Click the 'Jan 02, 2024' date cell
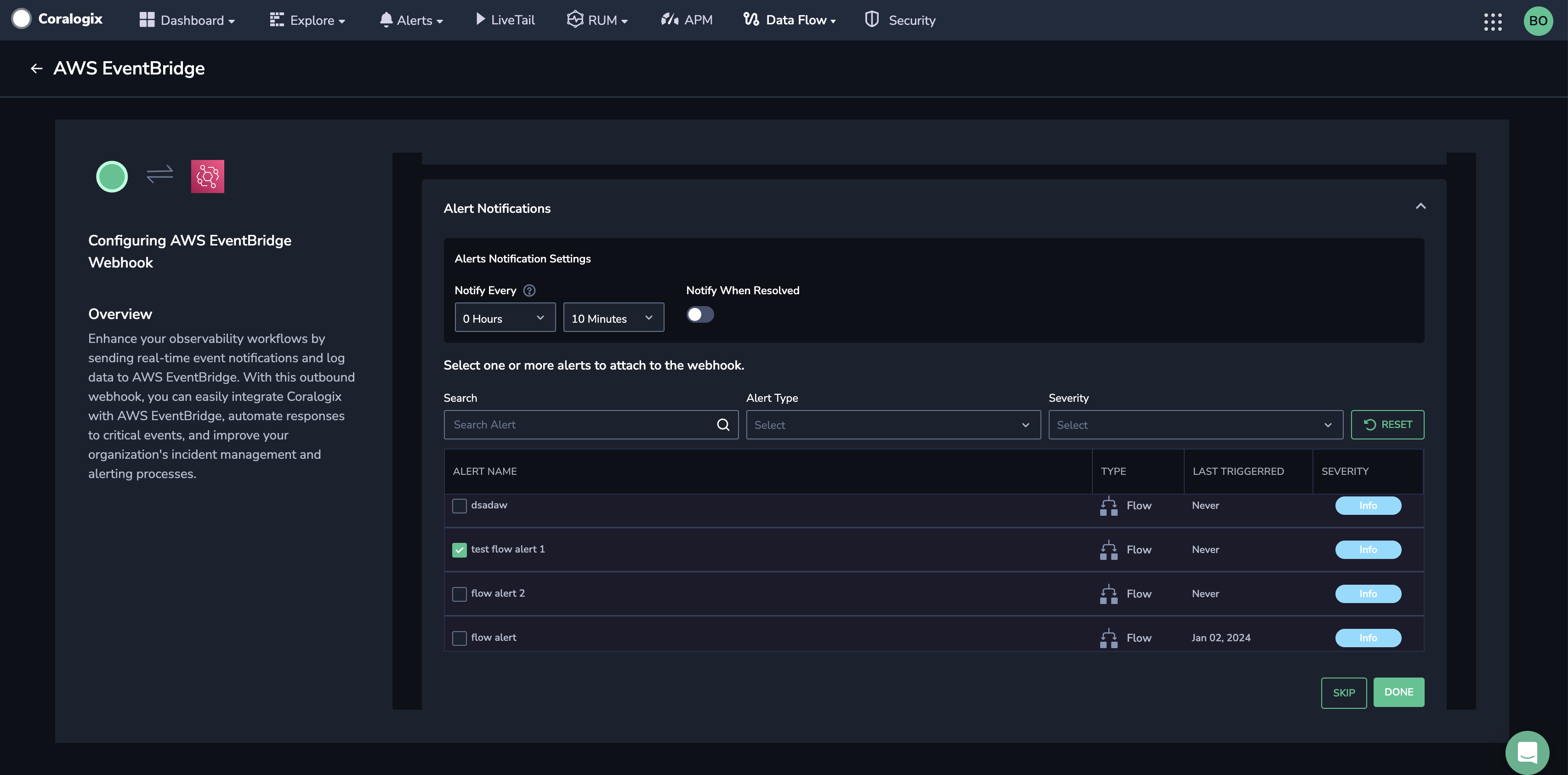 coord(1221,638)
